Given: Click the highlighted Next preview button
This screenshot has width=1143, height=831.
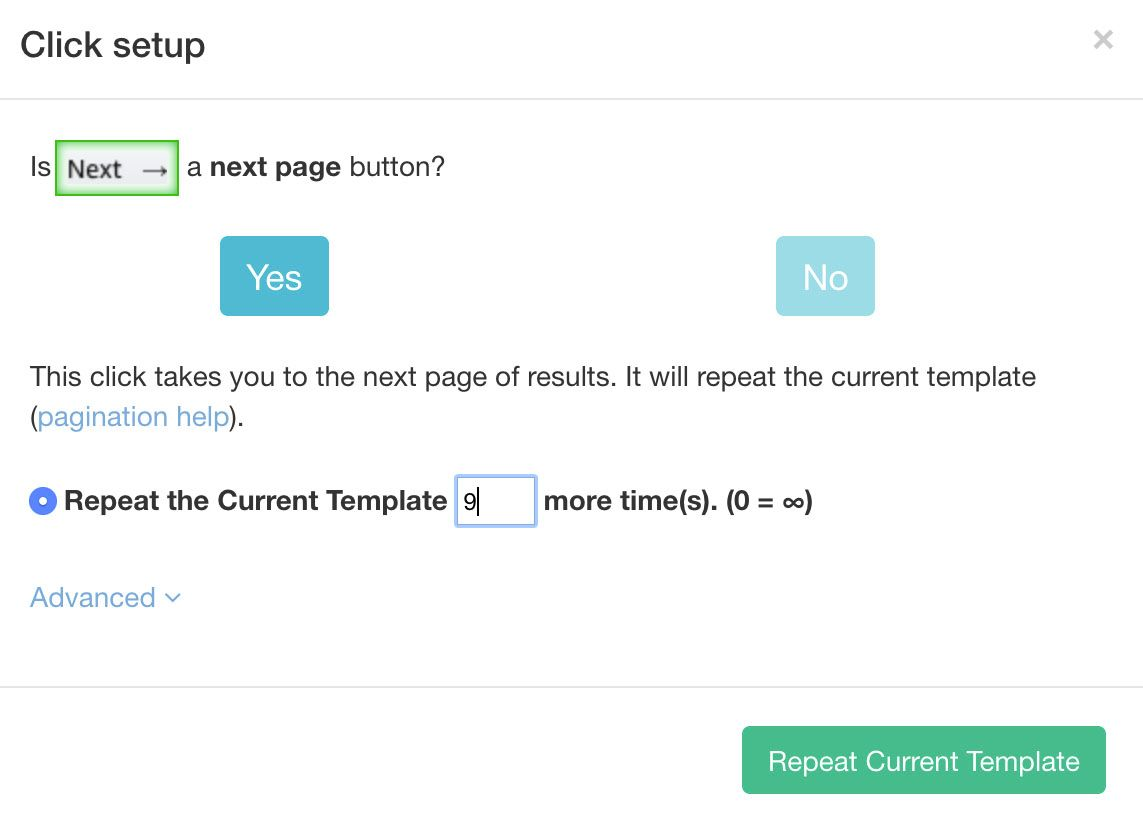Looking at the screenshot, I should [x=117, y=168].
